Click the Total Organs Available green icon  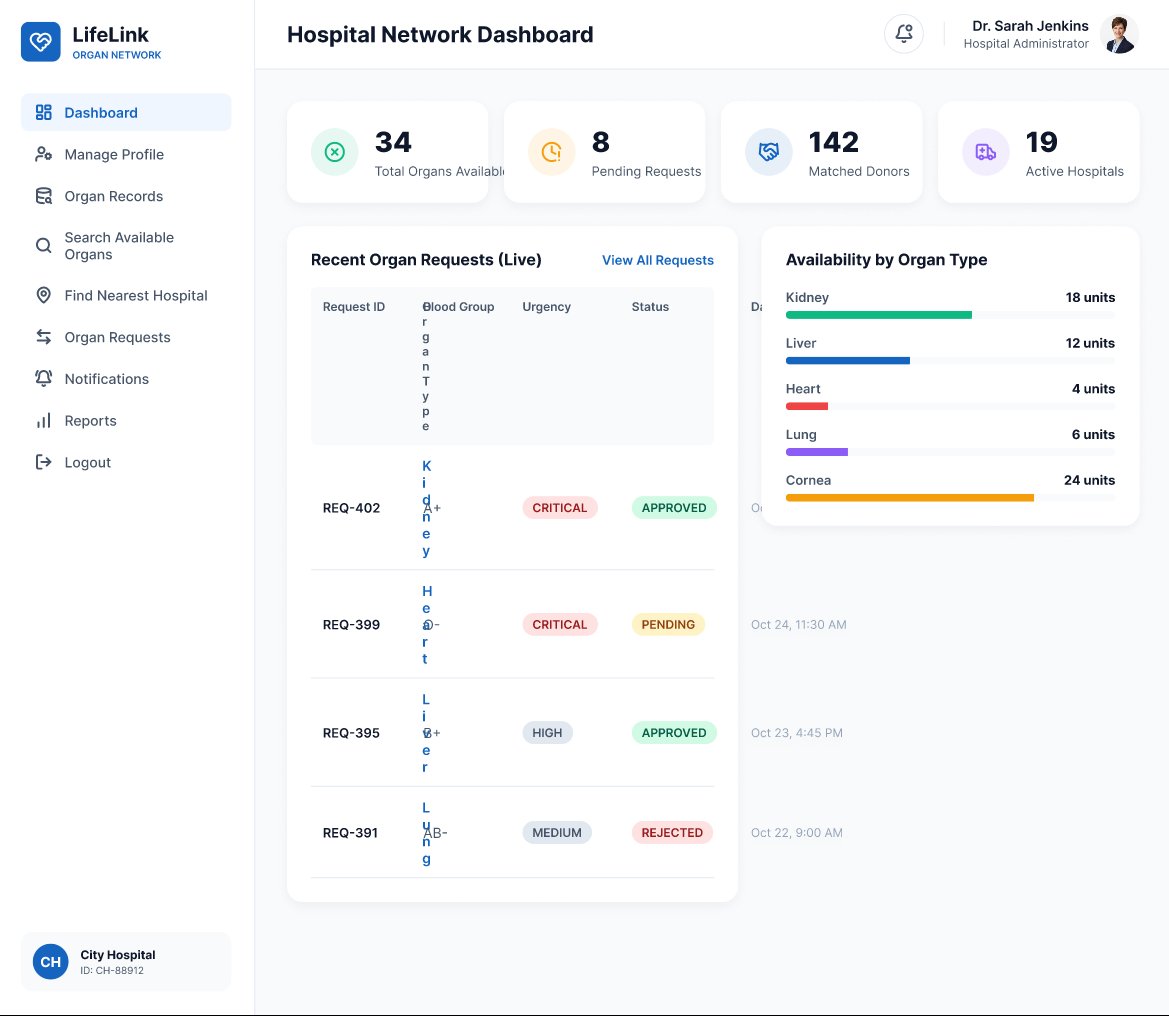tap(335, 152)
